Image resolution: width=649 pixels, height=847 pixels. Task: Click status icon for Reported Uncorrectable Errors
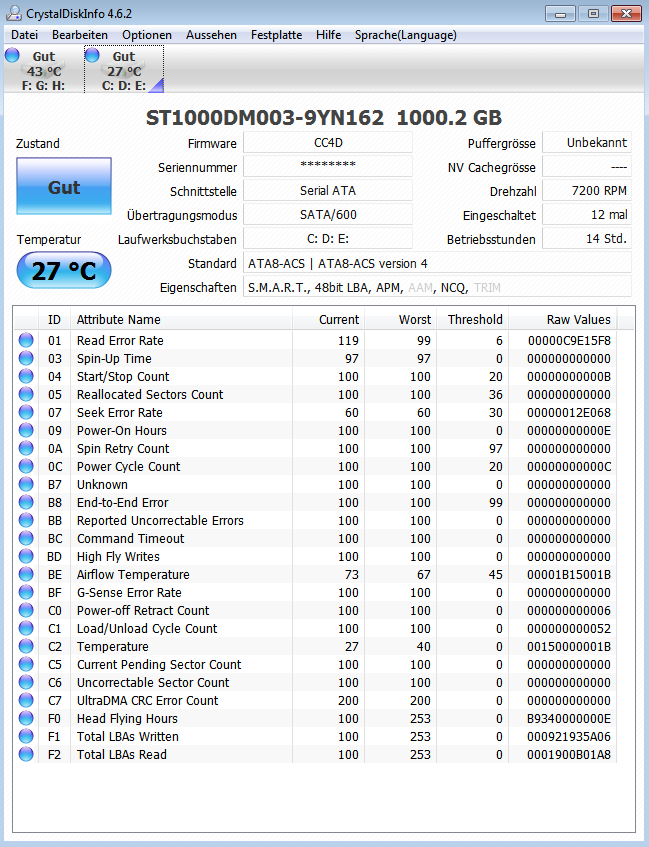26,520
